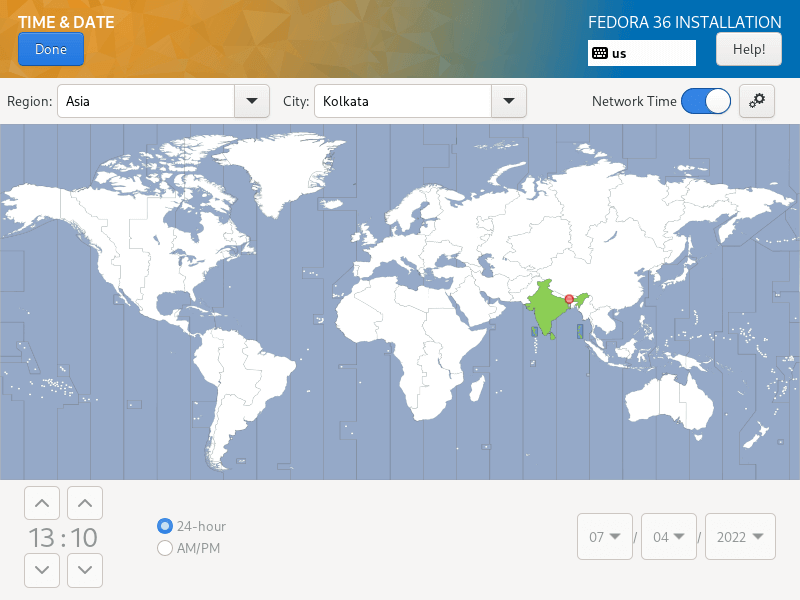Expand the City dropdown arrow
800x600 pixels.
pos(509,101)
